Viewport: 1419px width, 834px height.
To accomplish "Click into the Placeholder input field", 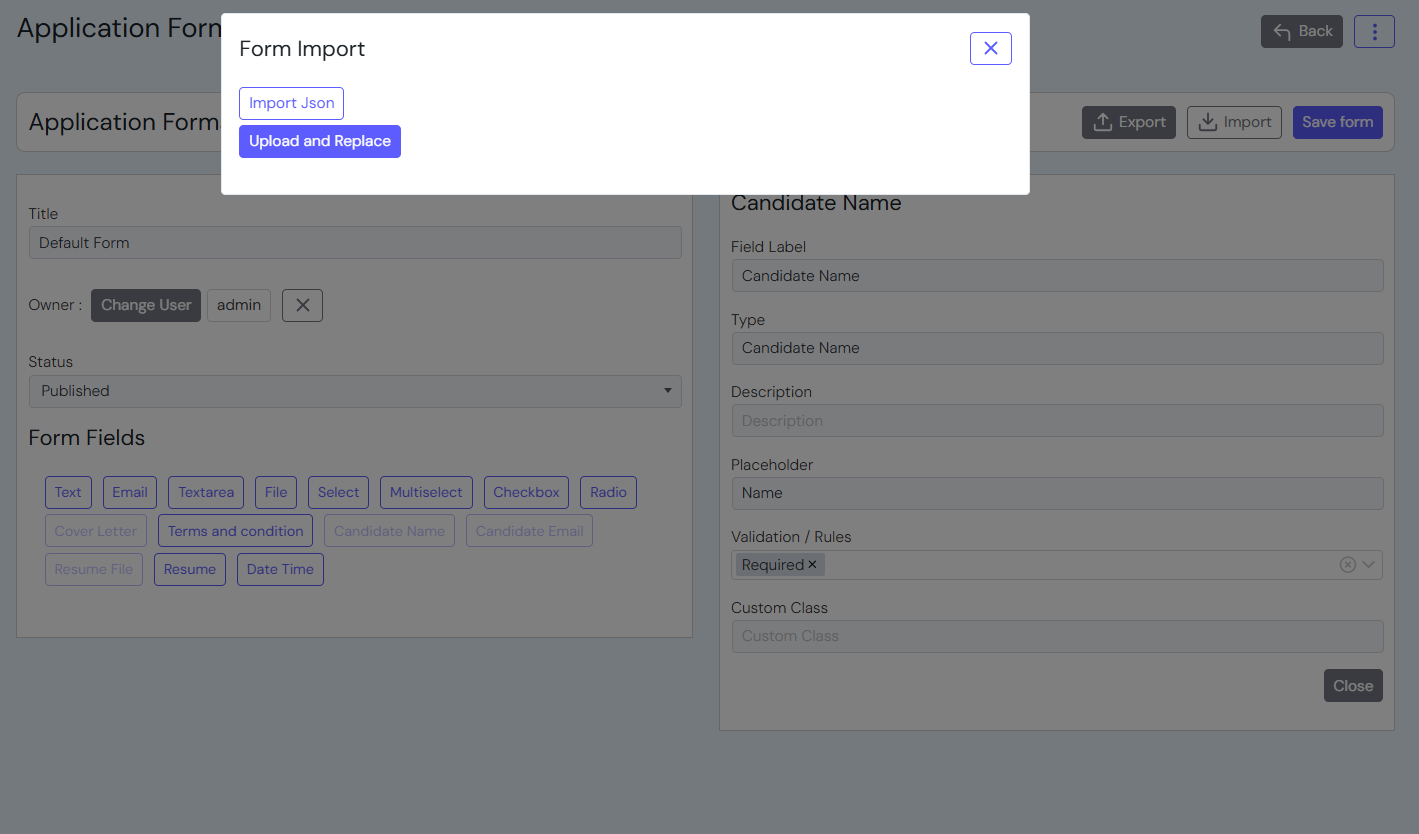I will tap(1057, 493).
